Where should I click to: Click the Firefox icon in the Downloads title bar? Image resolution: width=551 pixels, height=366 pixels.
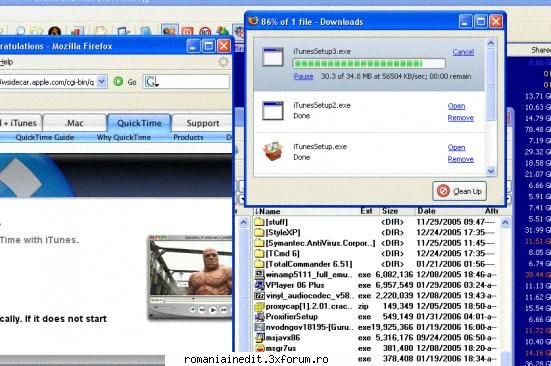pos(253,21)
